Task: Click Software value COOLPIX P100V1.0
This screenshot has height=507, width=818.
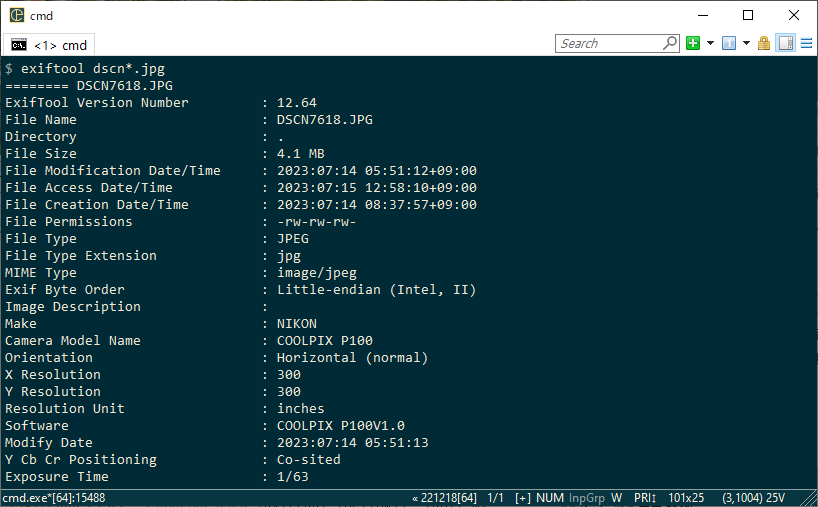Action: (x=341, y=426)
